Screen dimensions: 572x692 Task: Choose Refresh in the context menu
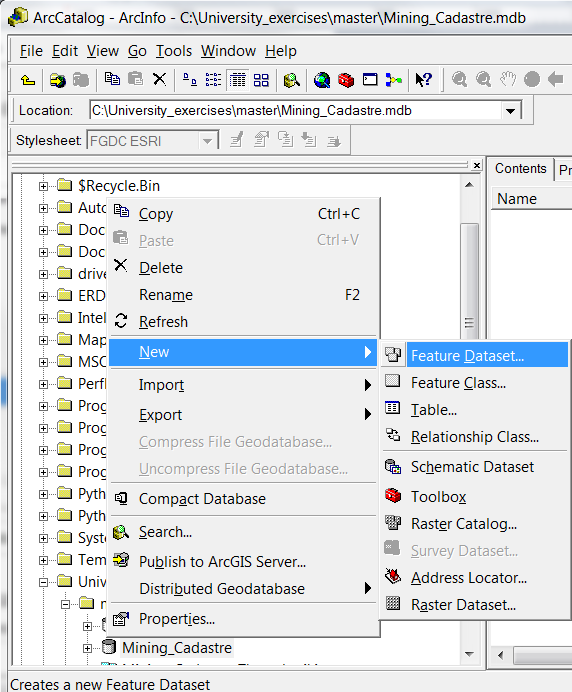(x=242, y=322)
